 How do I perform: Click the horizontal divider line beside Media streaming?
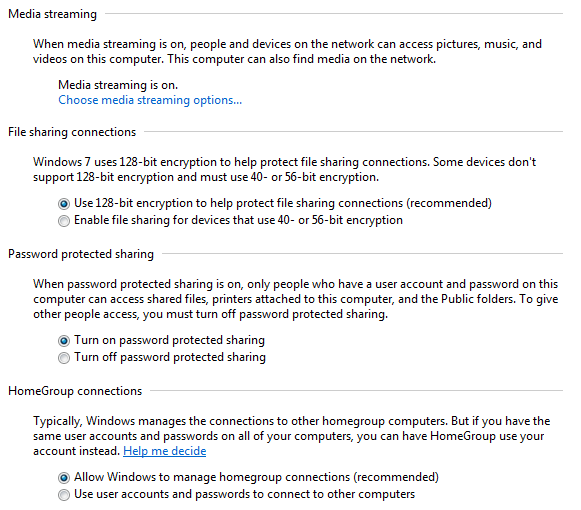click(x=334, y=14)
